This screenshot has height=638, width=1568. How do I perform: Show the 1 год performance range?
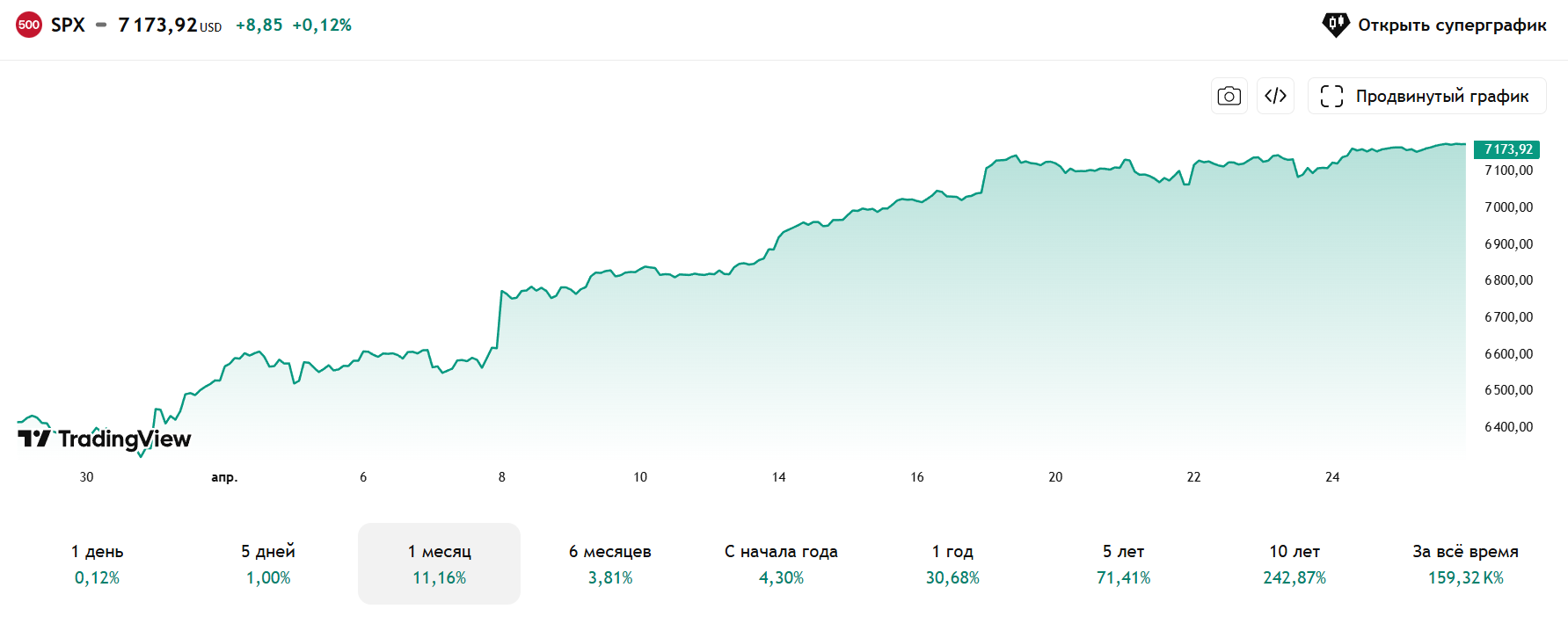coord(952,563)
